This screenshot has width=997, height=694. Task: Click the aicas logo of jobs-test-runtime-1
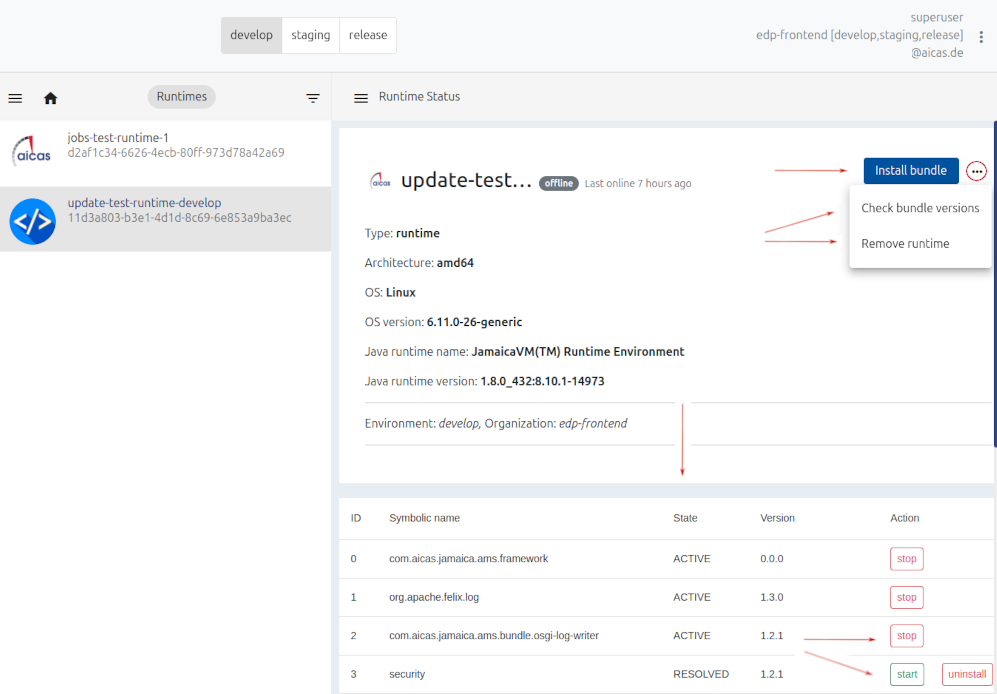[32, 152]
